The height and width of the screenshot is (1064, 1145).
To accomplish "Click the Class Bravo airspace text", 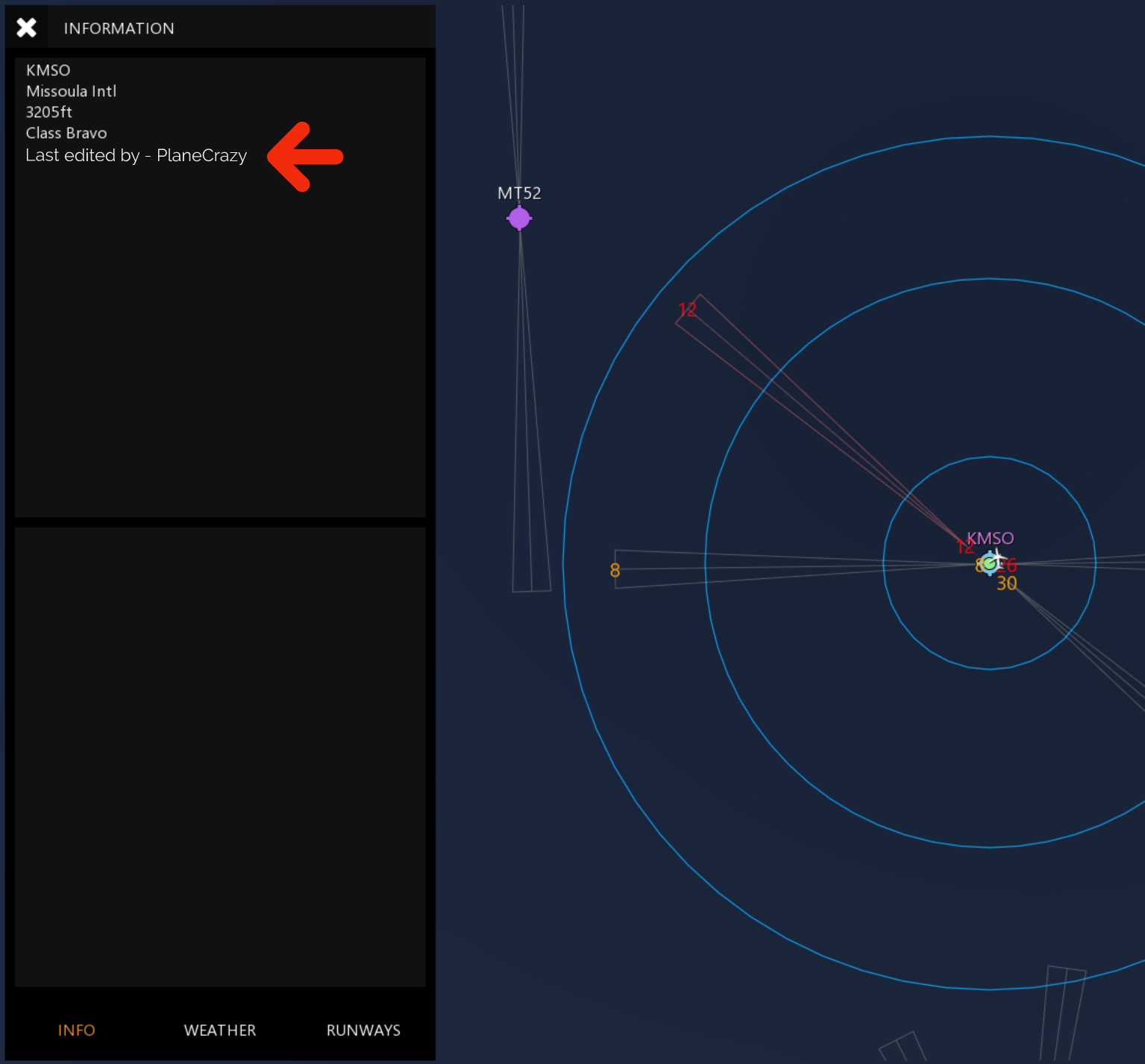I will point(66,133).
